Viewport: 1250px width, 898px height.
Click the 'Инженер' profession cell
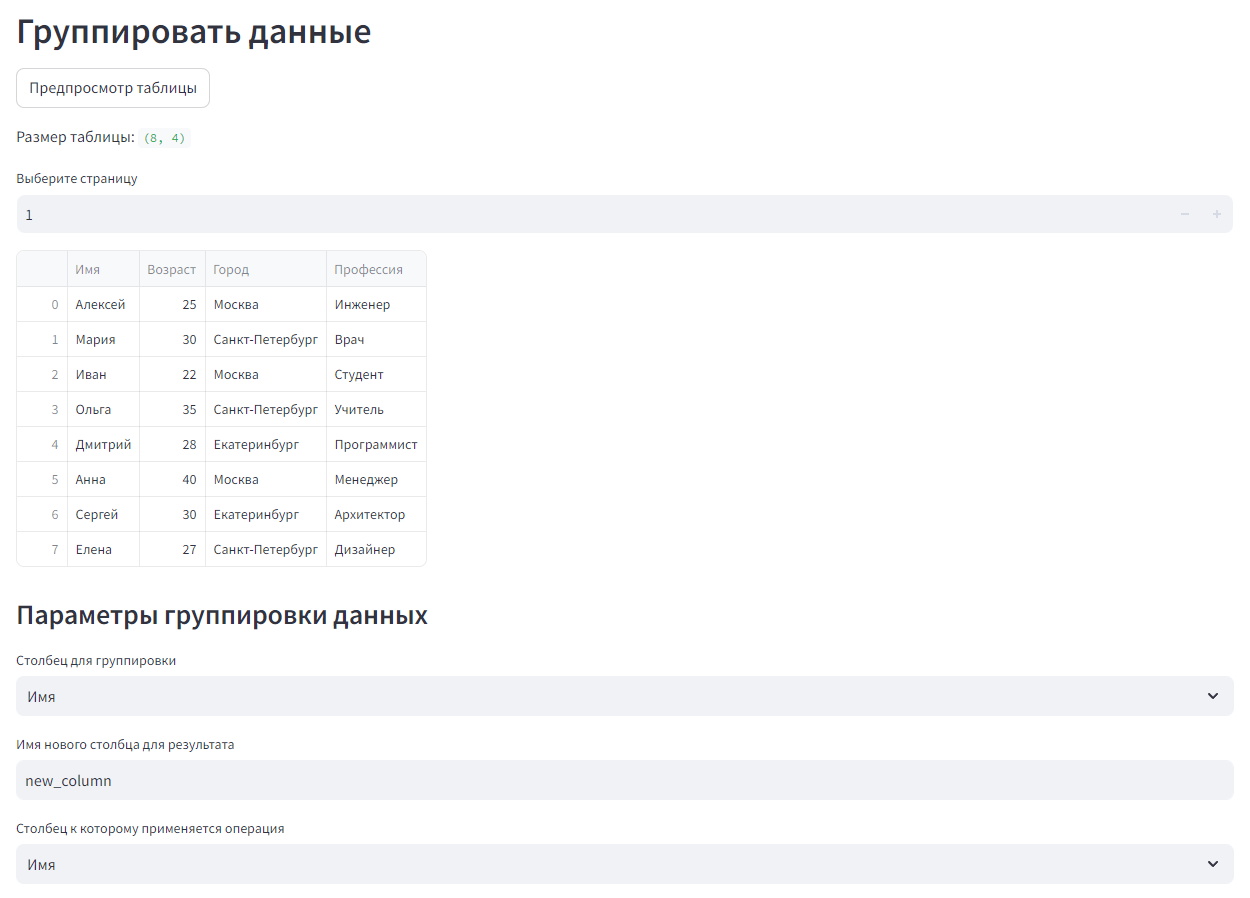tap(376, 304)
